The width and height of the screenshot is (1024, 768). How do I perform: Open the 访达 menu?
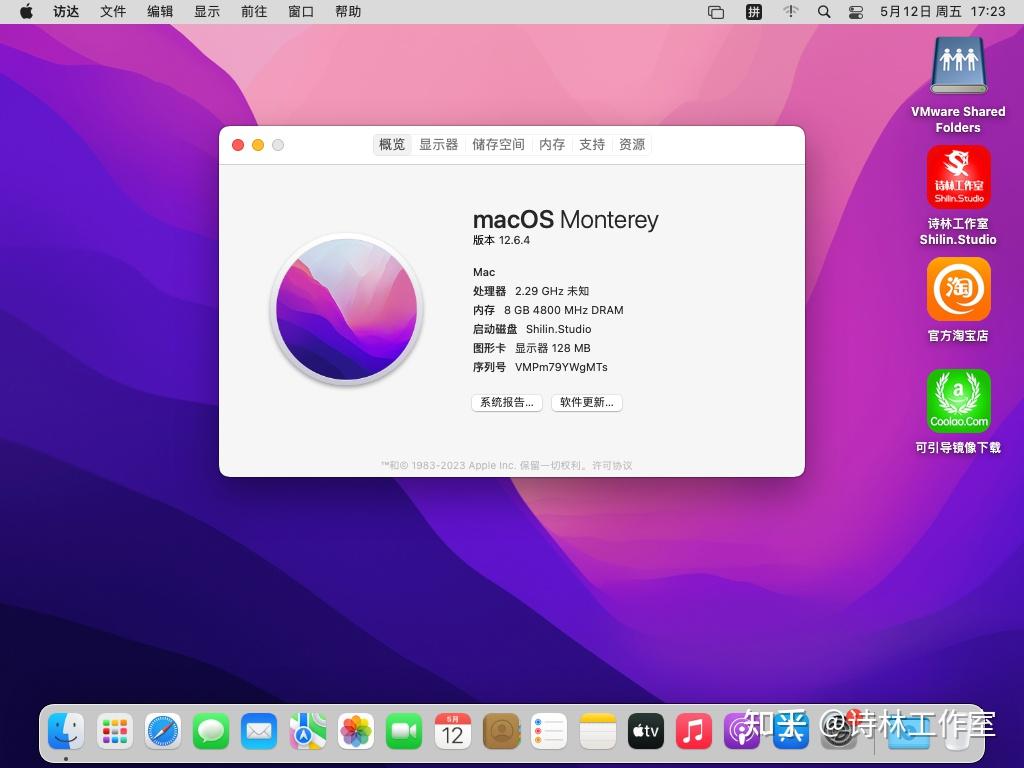click(x=66, y=12)
